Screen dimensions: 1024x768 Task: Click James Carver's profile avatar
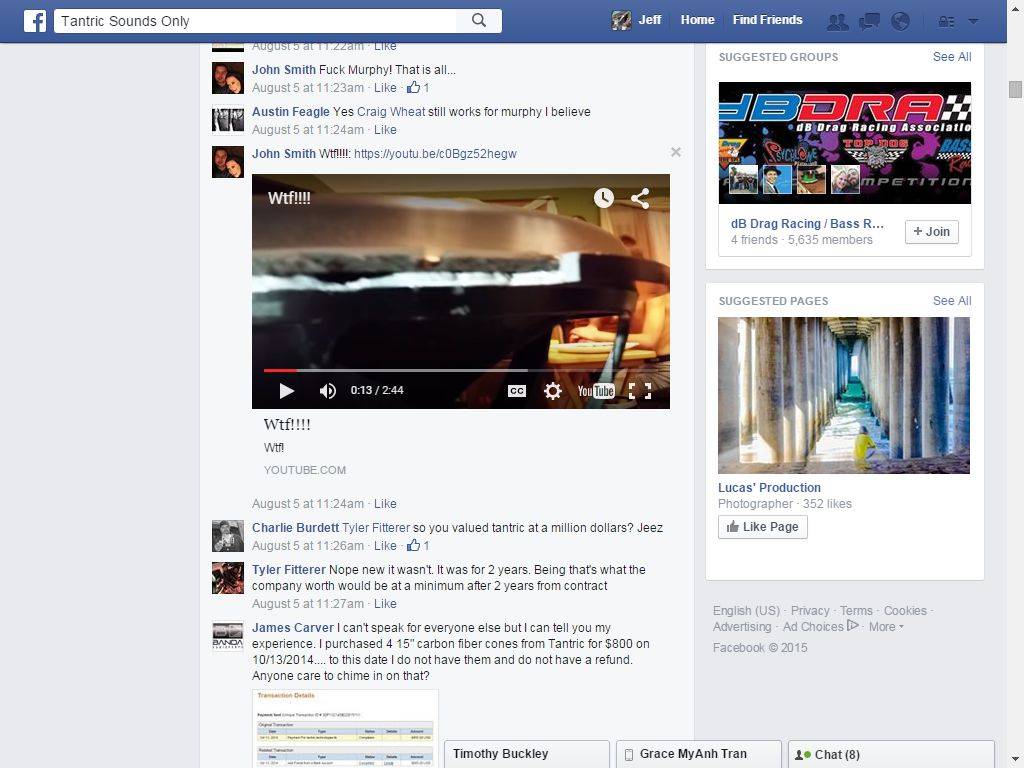(228, 636)
